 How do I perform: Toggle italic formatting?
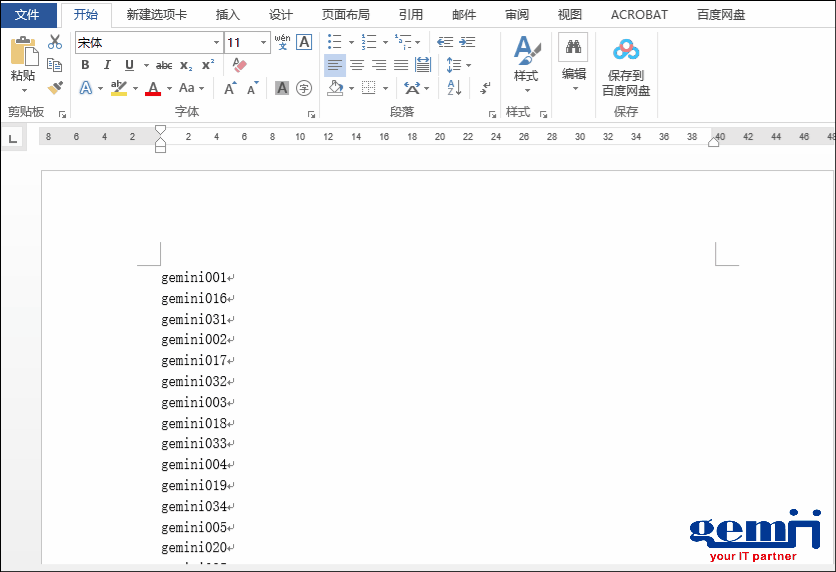click(107, 65)
